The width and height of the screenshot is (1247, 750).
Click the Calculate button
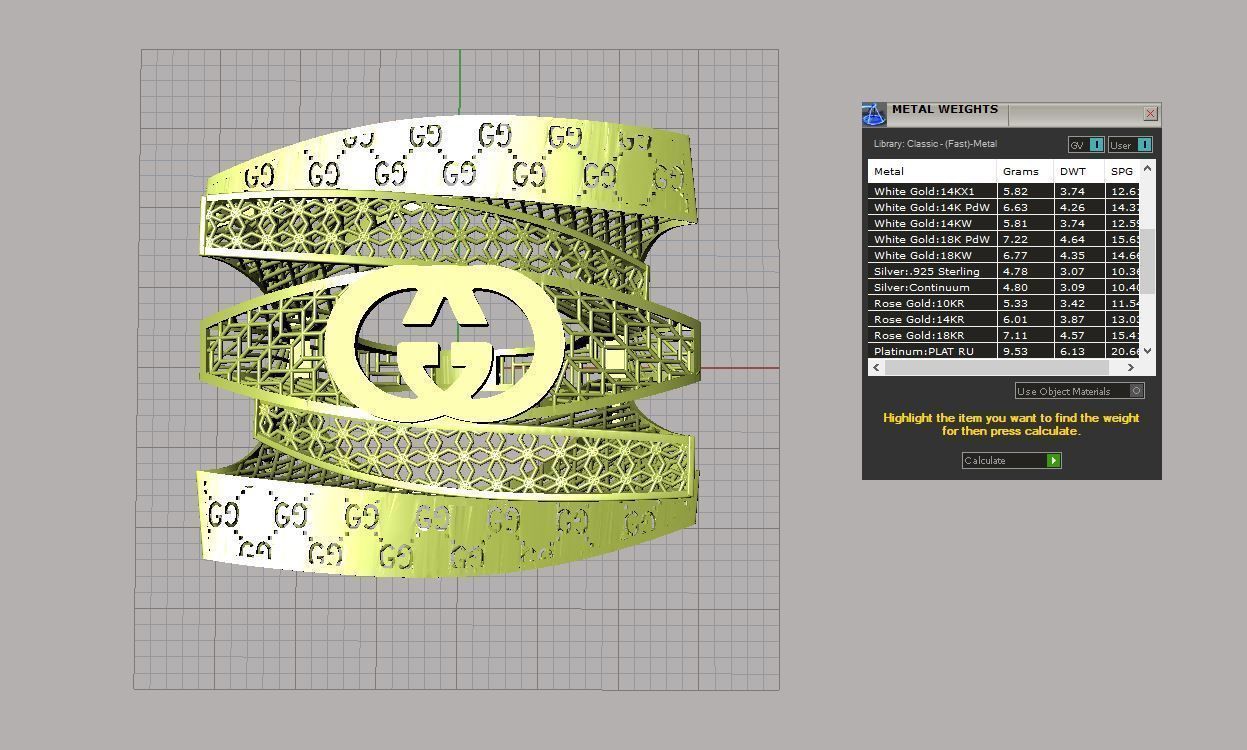click(1011, 460)
